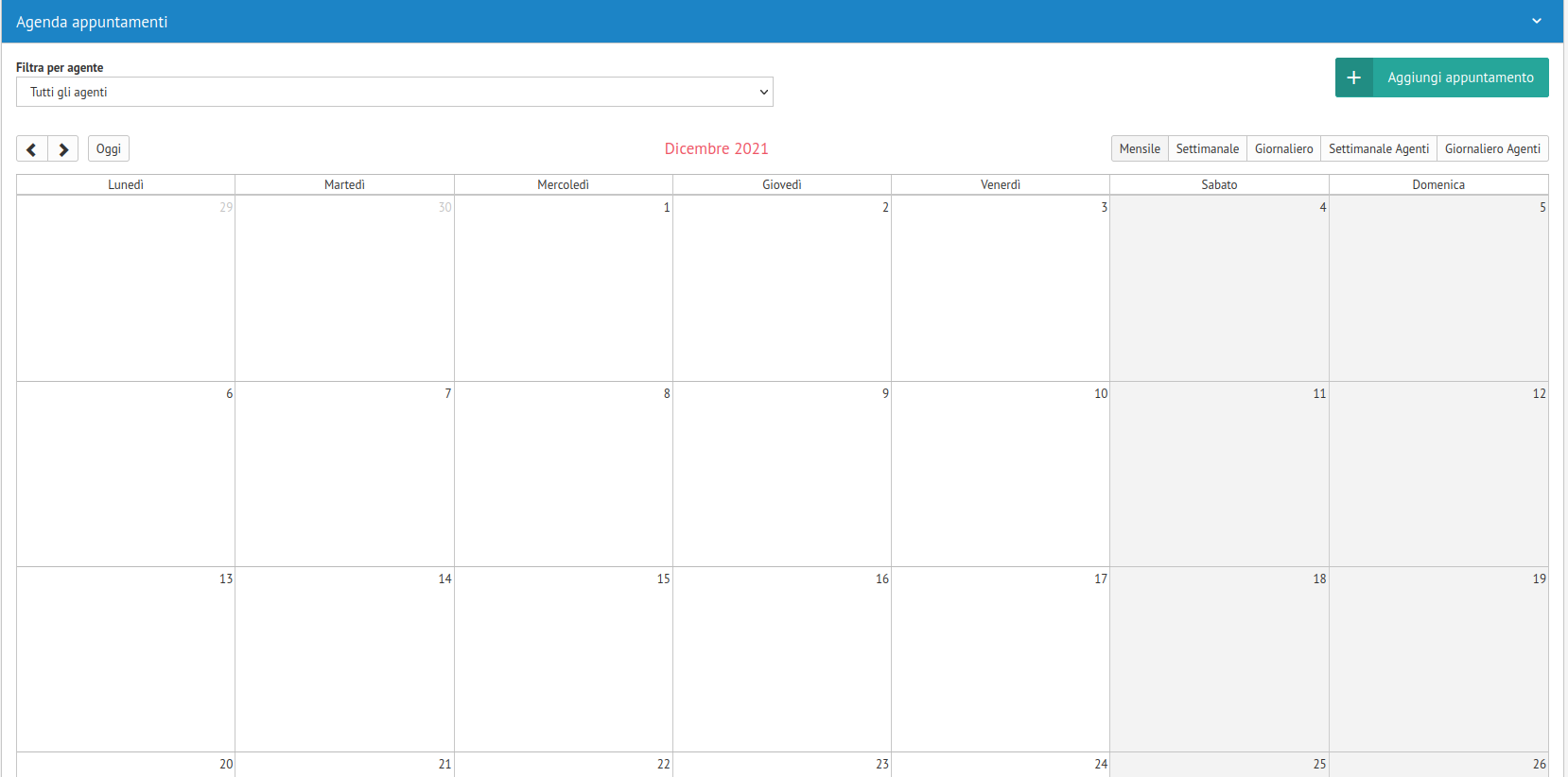The image size is (1568, 777).
Task: Select day 10 in the calendar
Action: (x=1001, y=474)
